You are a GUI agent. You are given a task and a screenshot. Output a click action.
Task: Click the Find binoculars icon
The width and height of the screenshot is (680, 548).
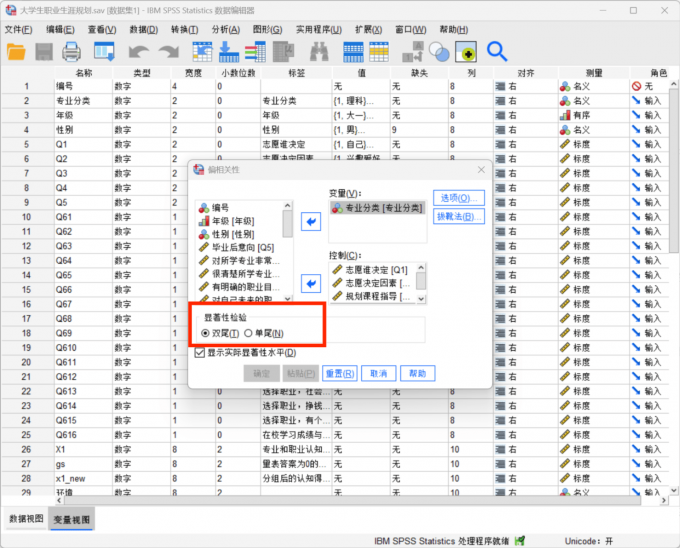(319, 52)
